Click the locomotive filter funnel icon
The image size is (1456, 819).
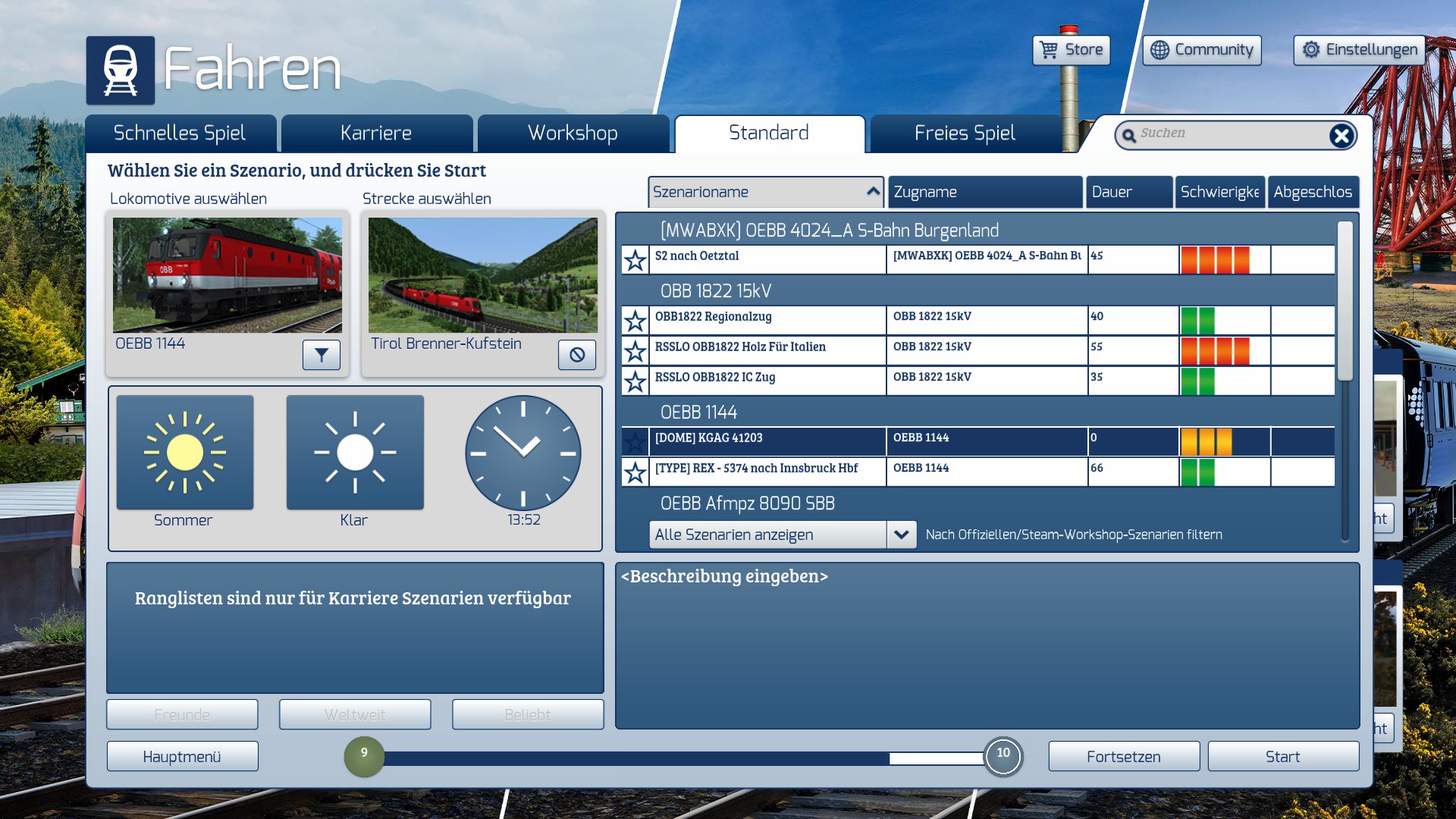click(322, 355)
